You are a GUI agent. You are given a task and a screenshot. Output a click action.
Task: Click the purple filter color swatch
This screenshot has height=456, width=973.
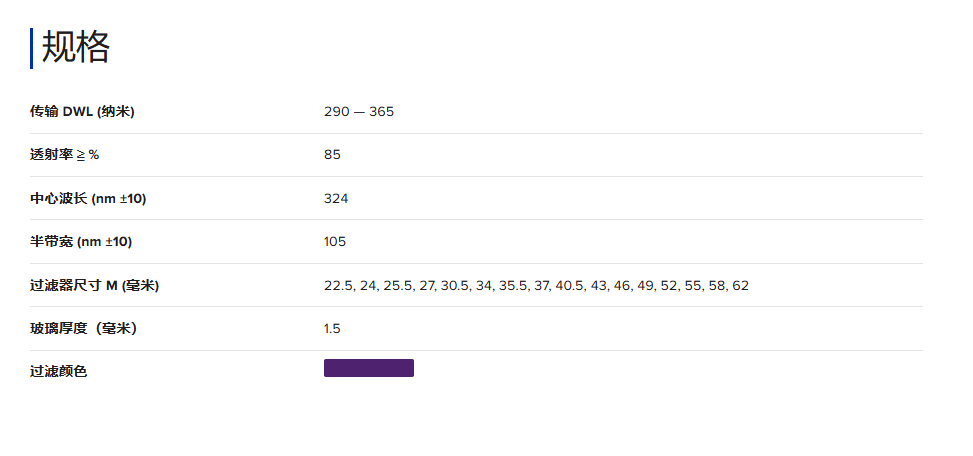tap(368, 368)
